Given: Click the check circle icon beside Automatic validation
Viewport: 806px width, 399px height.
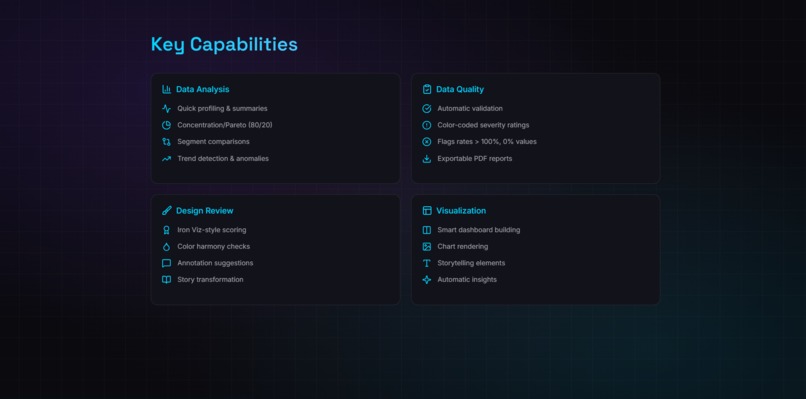Looking at the screenshot, I should (x=427, y=108).
